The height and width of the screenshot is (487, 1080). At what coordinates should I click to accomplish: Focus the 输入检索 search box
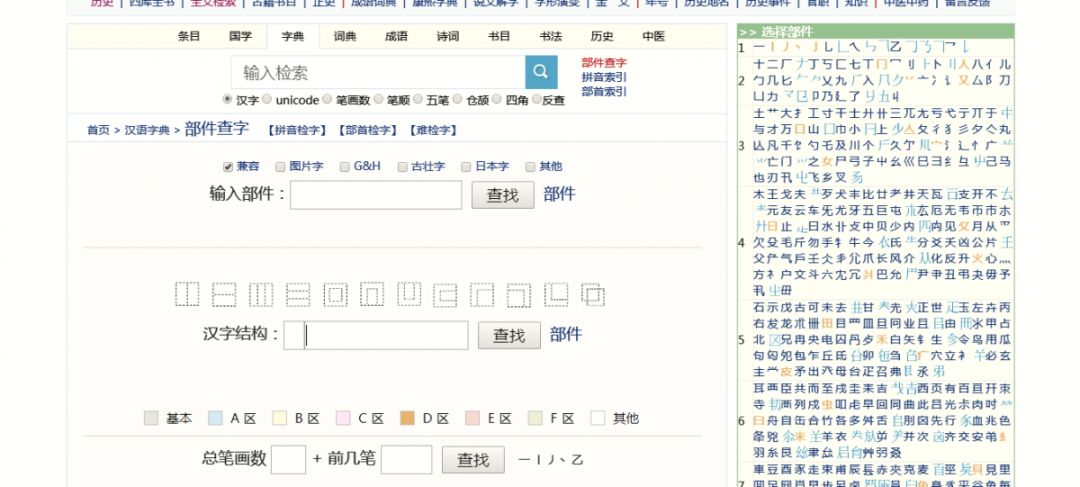pos(378,72)
